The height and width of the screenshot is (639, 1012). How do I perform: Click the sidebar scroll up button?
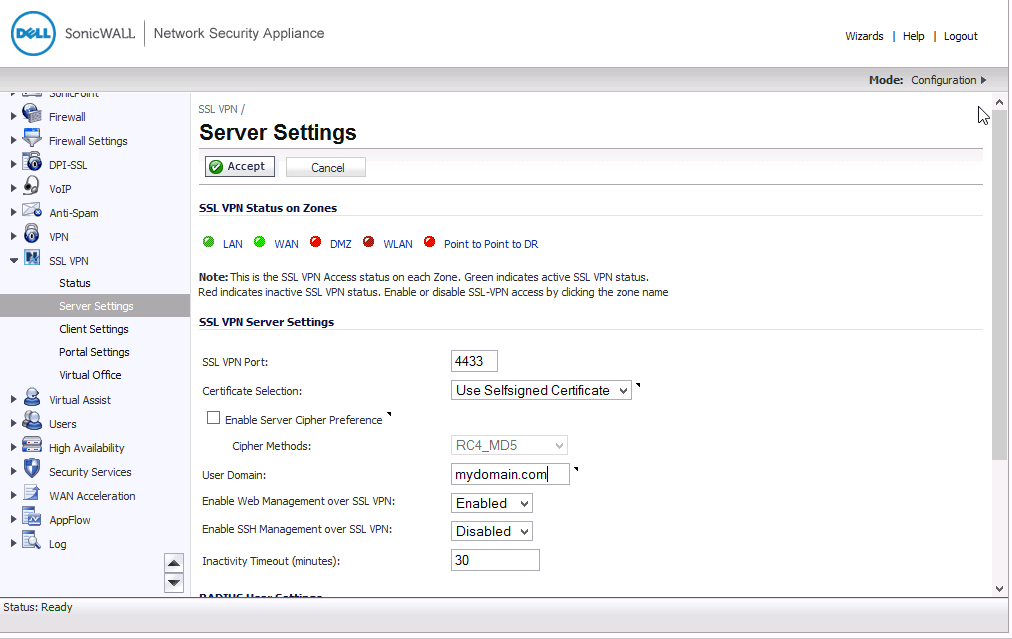174,563
